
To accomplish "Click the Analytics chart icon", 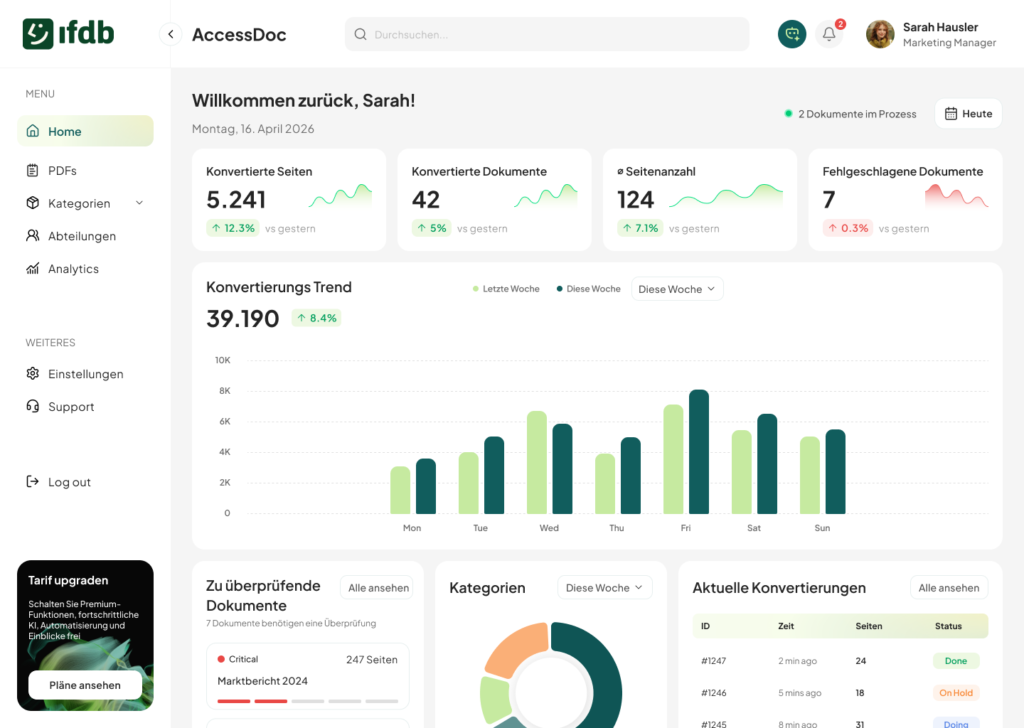I will tap(33, 268).
